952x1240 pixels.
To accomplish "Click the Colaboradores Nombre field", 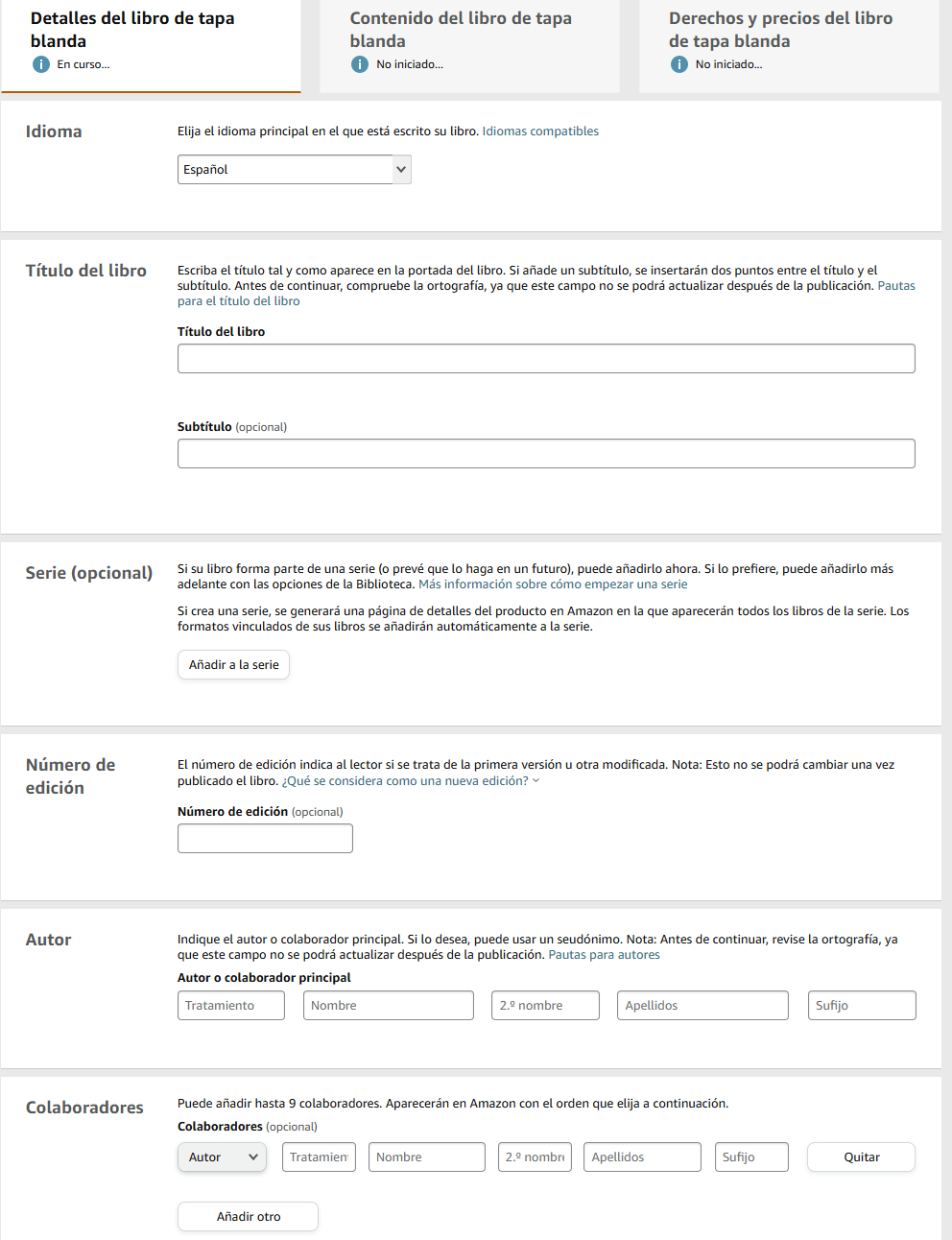I will click(x=427, y=1157).
